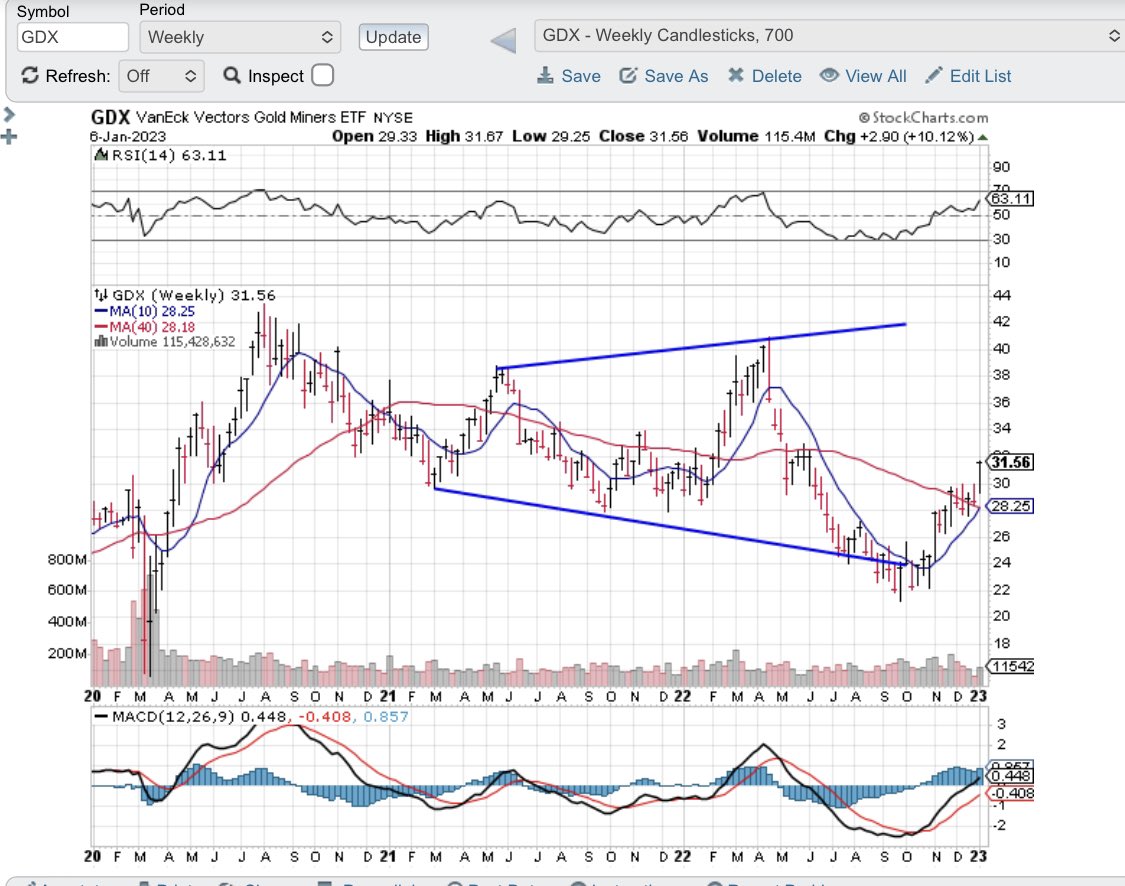Click the GDX VanEck Vectors Gold Miners ETF title
The image size is (1125, 886).
251,118
